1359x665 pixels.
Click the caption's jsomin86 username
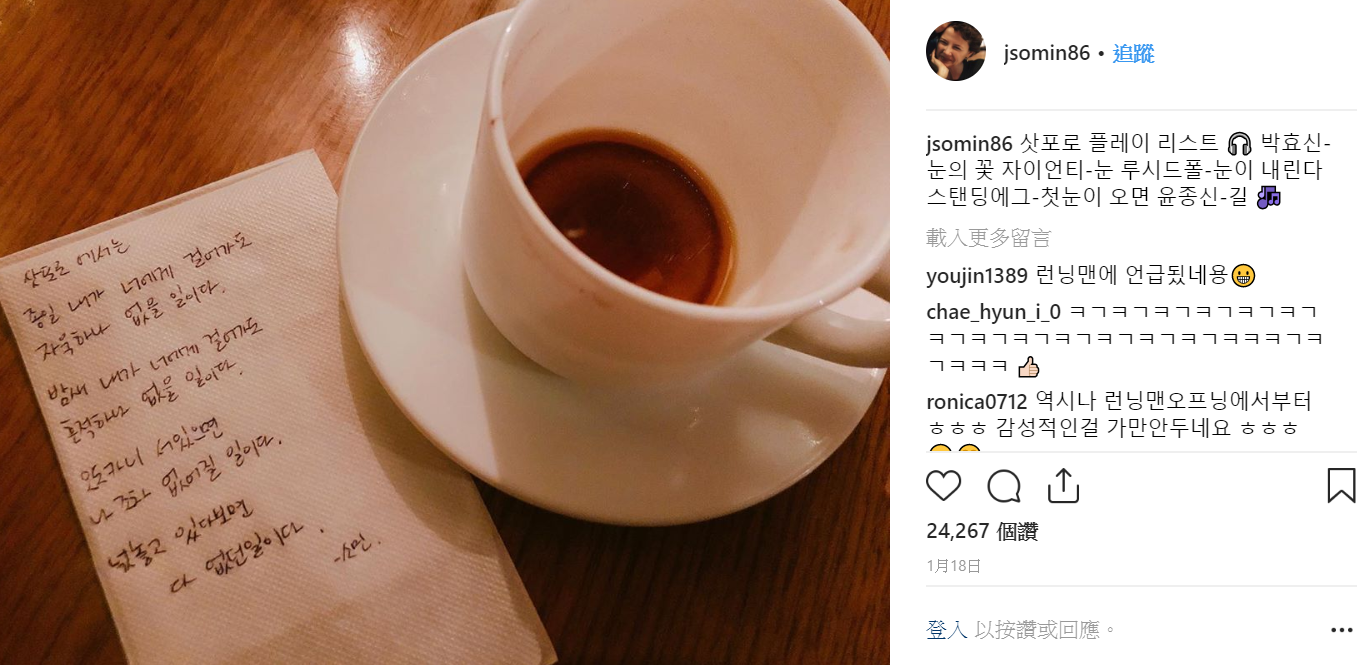(969, 142)
